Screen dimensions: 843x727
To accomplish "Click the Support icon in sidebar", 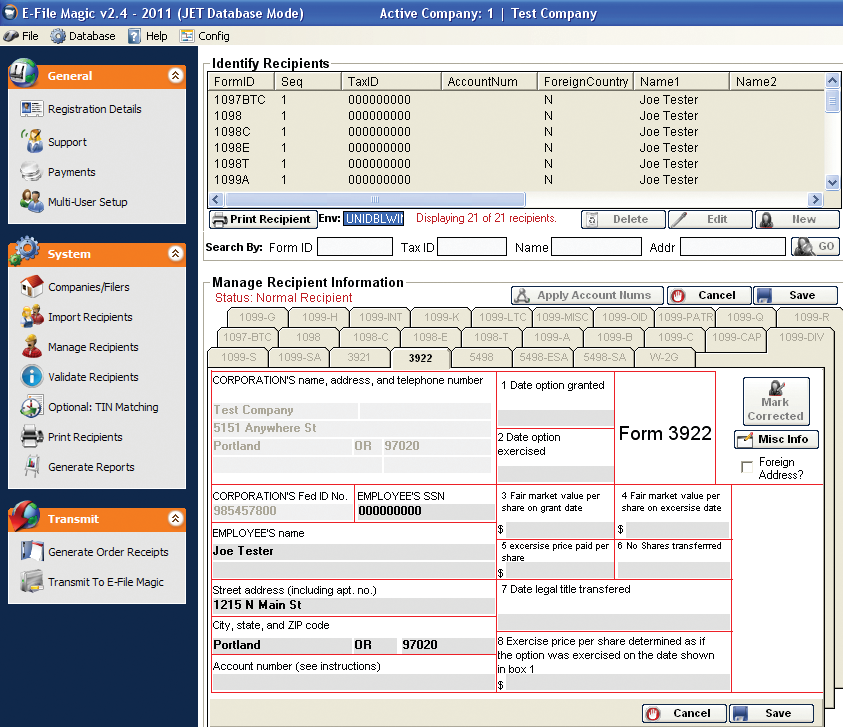I will (x=32, y=142).
